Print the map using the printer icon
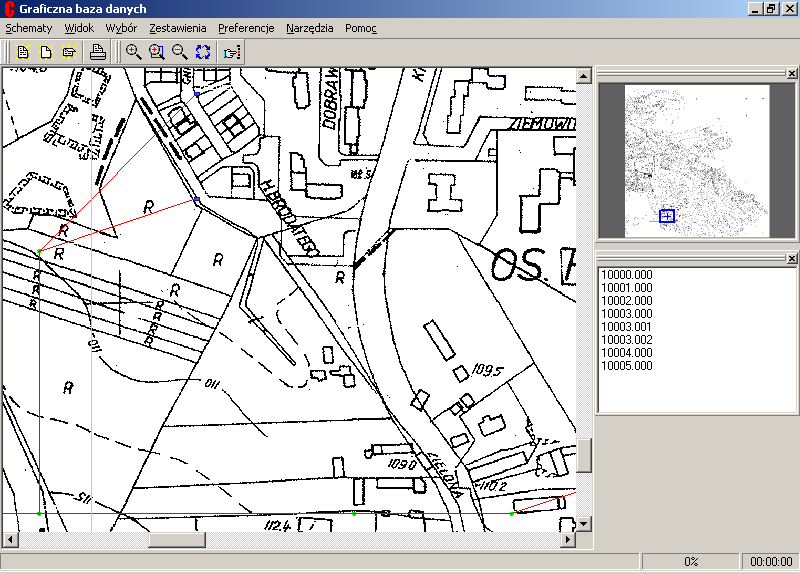This screenshot has width=800, height=574. pyautogui.click(x=98, y=52)
